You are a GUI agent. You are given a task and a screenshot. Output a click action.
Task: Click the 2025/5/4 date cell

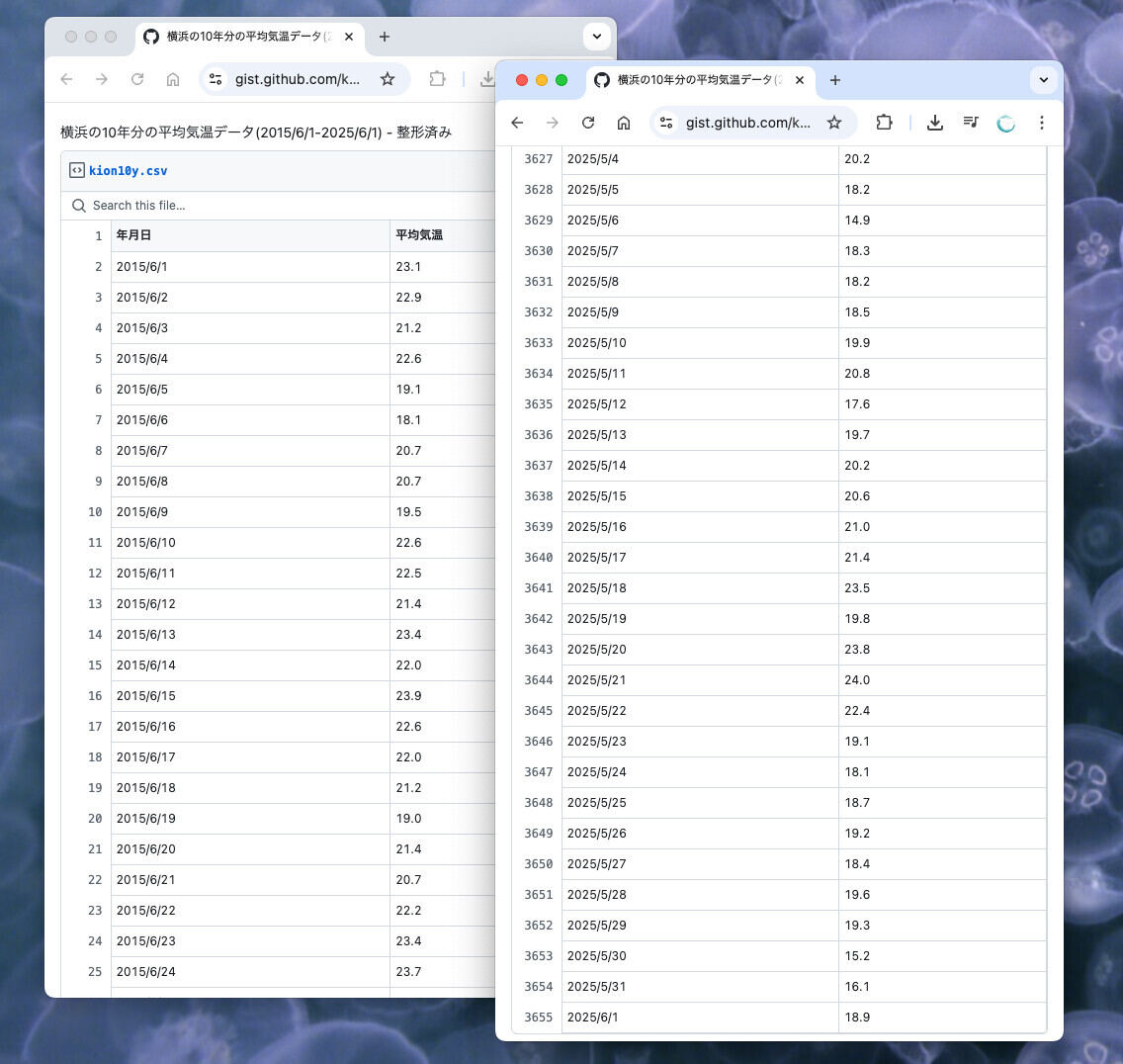pyautogui.click(x=701, y=159)
